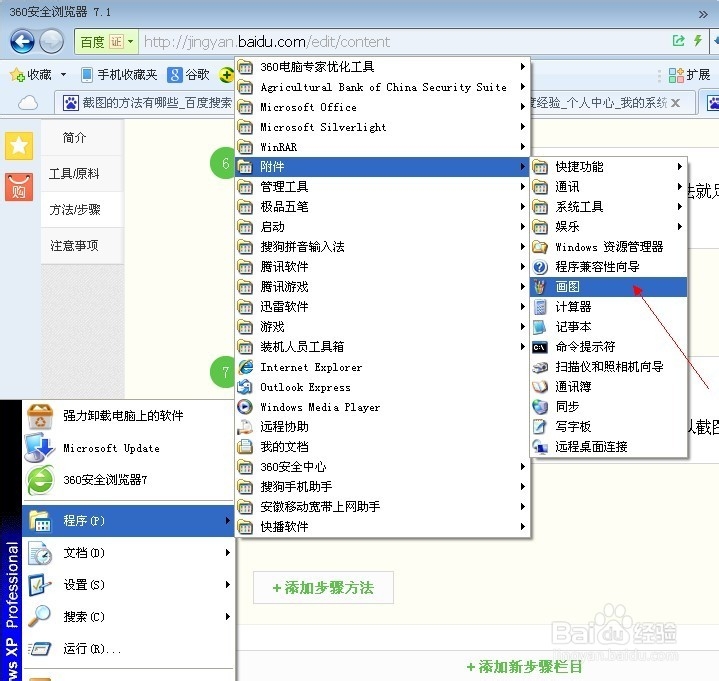Open 程序兼容性向导
Viewport: 719px width, 681px height.
pyautogui.click(x=608, y=267)
